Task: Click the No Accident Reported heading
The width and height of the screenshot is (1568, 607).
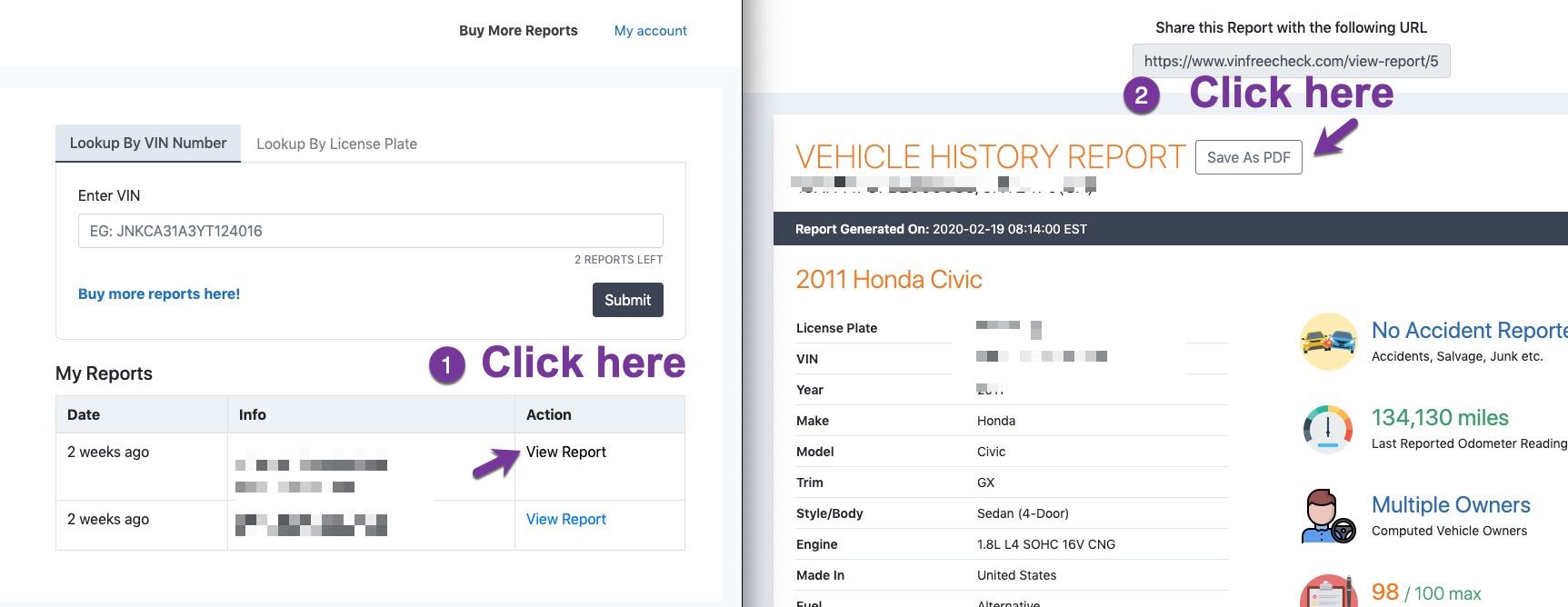Action: pos(1470,330)
